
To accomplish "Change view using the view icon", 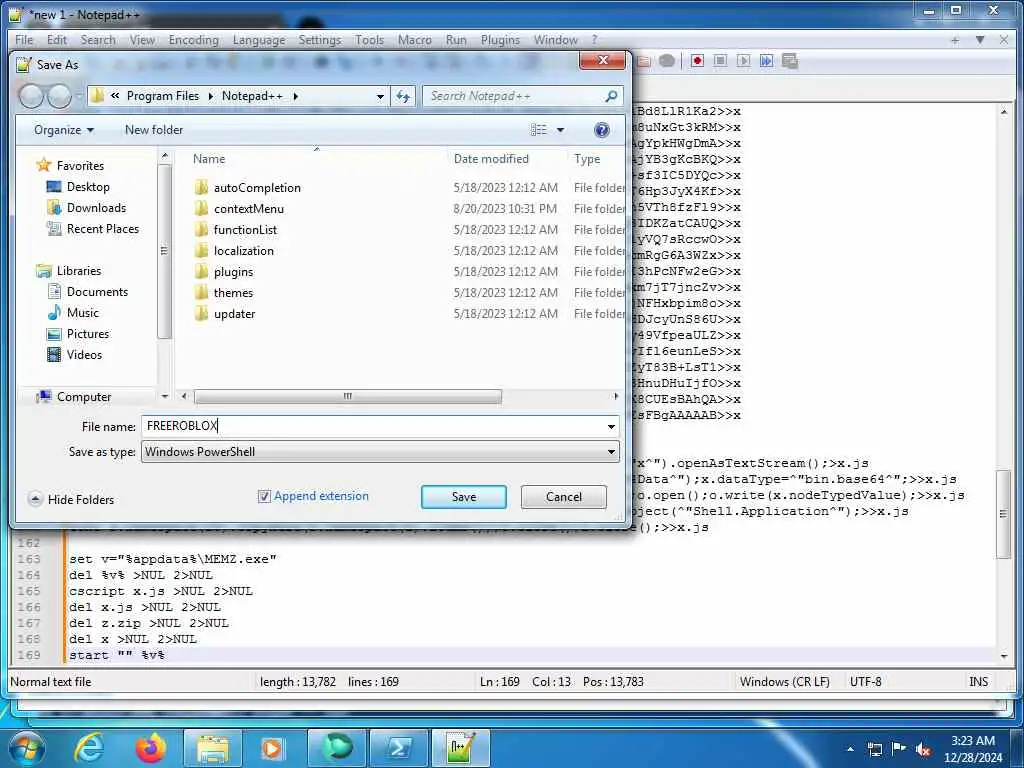I will (x=539, y=130).
